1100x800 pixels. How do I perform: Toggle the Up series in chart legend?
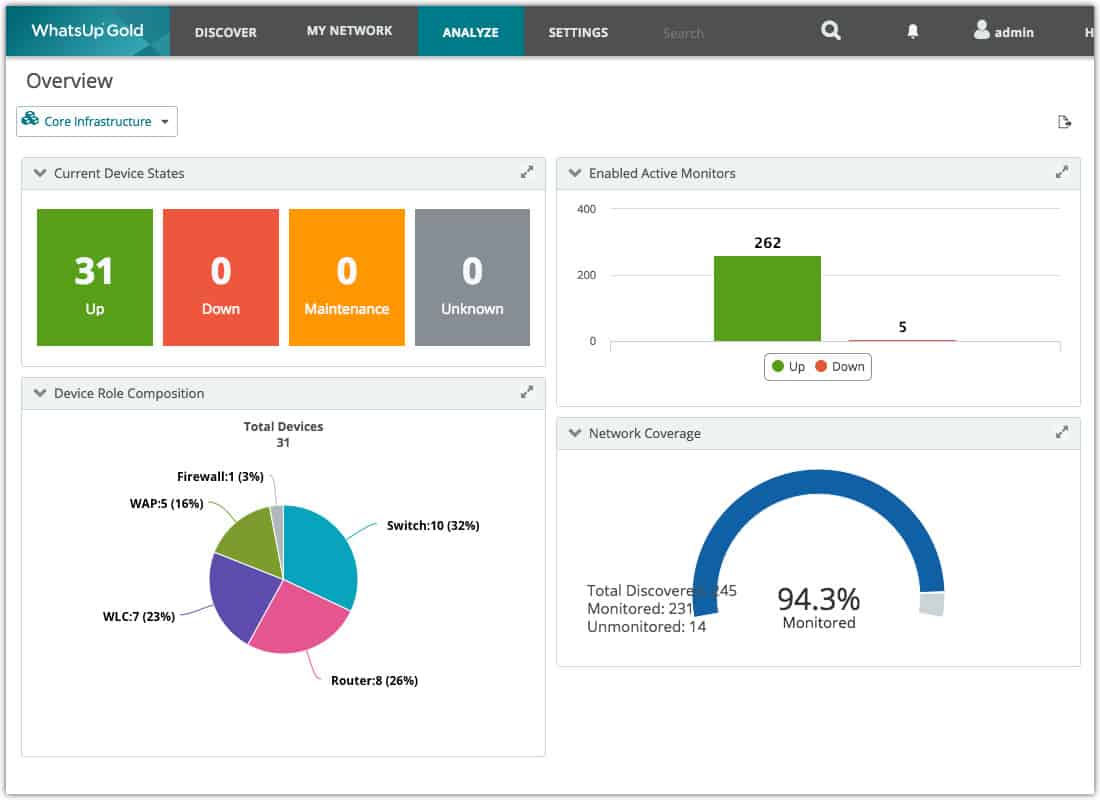[x=788, y=366]
